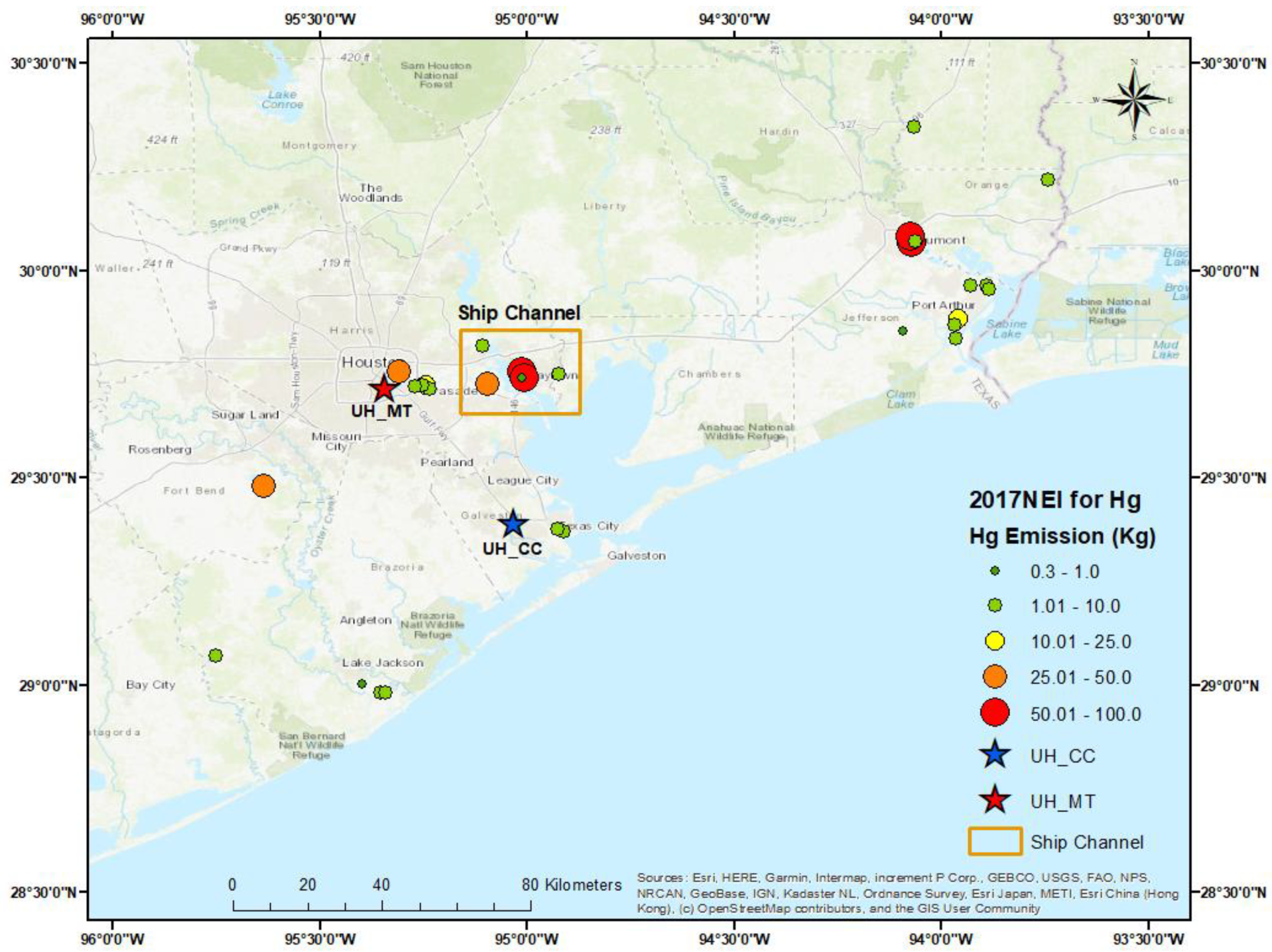Click the 80 Kilometers scale bar label
The image size is (1272, 952).
point(572,884)
